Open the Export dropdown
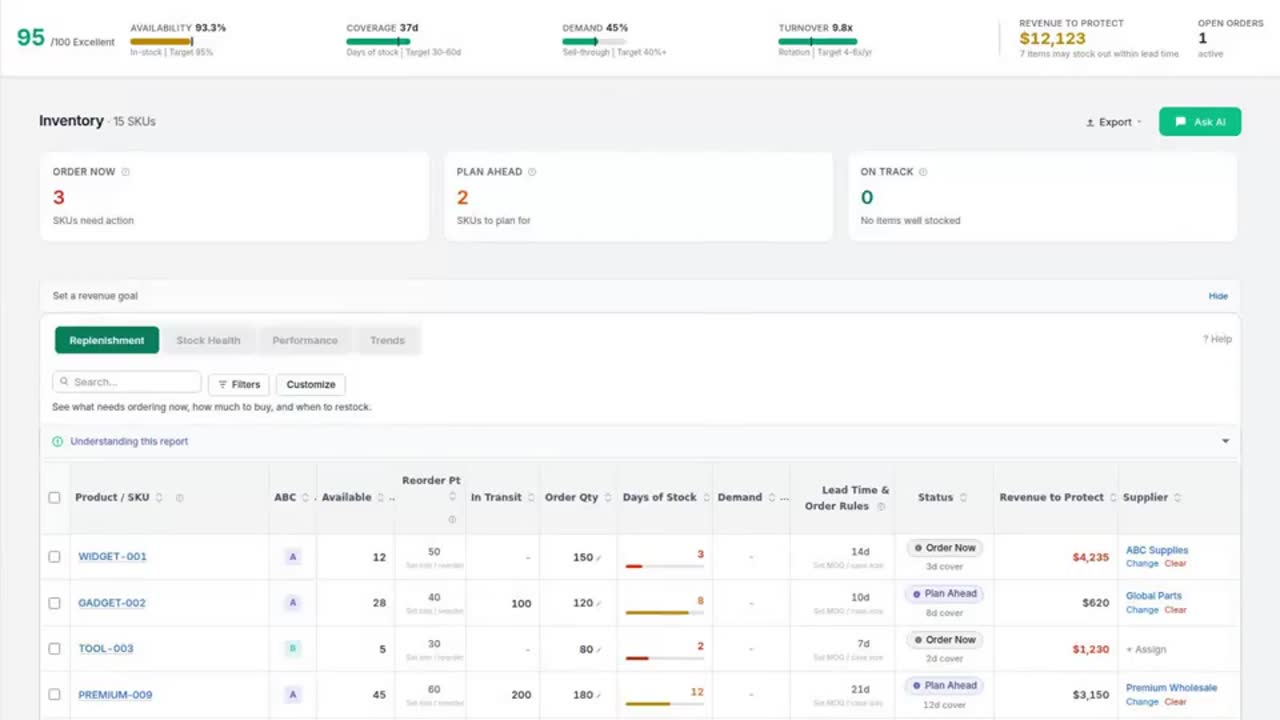1280x720 pixels. click(1114, 122)
